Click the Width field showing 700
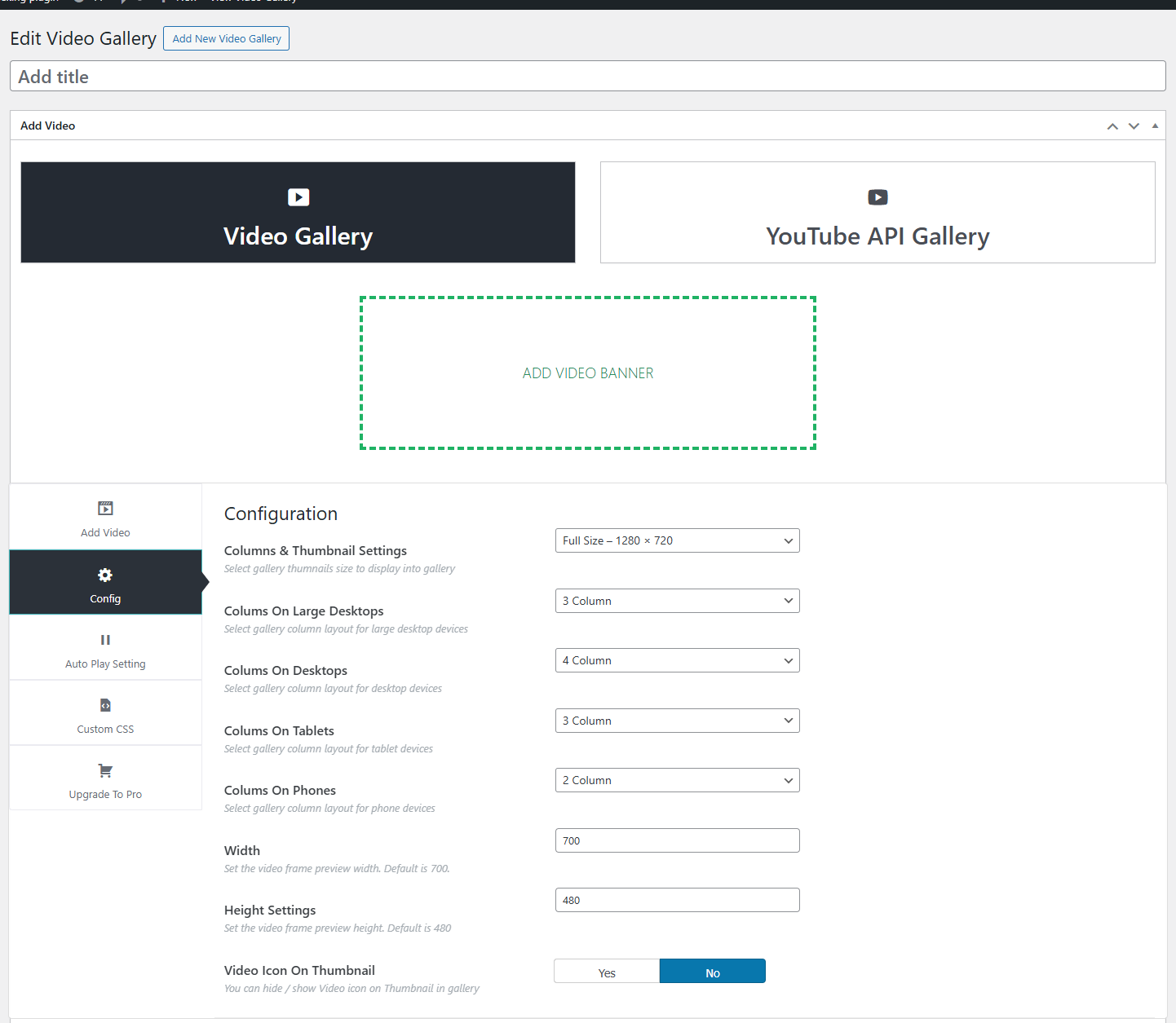Image resolution: width=1176 pixels, height=1023 pixels. pos(678,840)
